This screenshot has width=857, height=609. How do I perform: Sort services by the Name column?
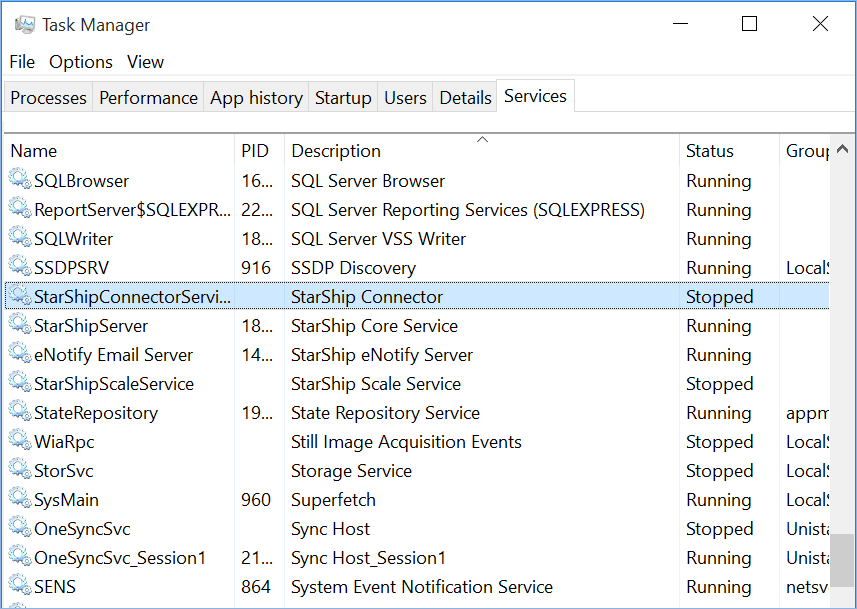click(120, 150)
